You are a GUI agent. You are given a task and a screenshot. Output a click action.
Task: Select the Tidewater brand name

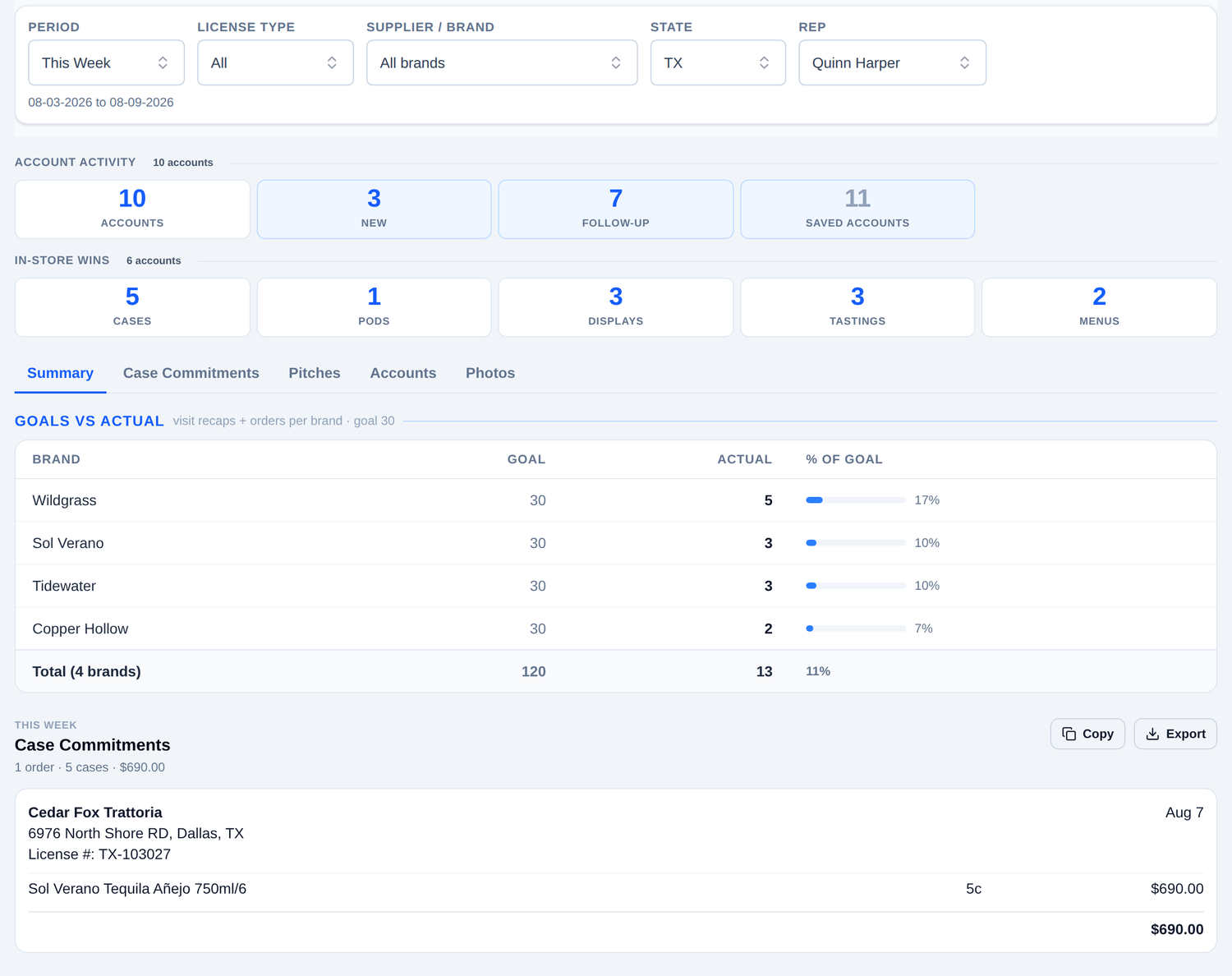(64, 586)
